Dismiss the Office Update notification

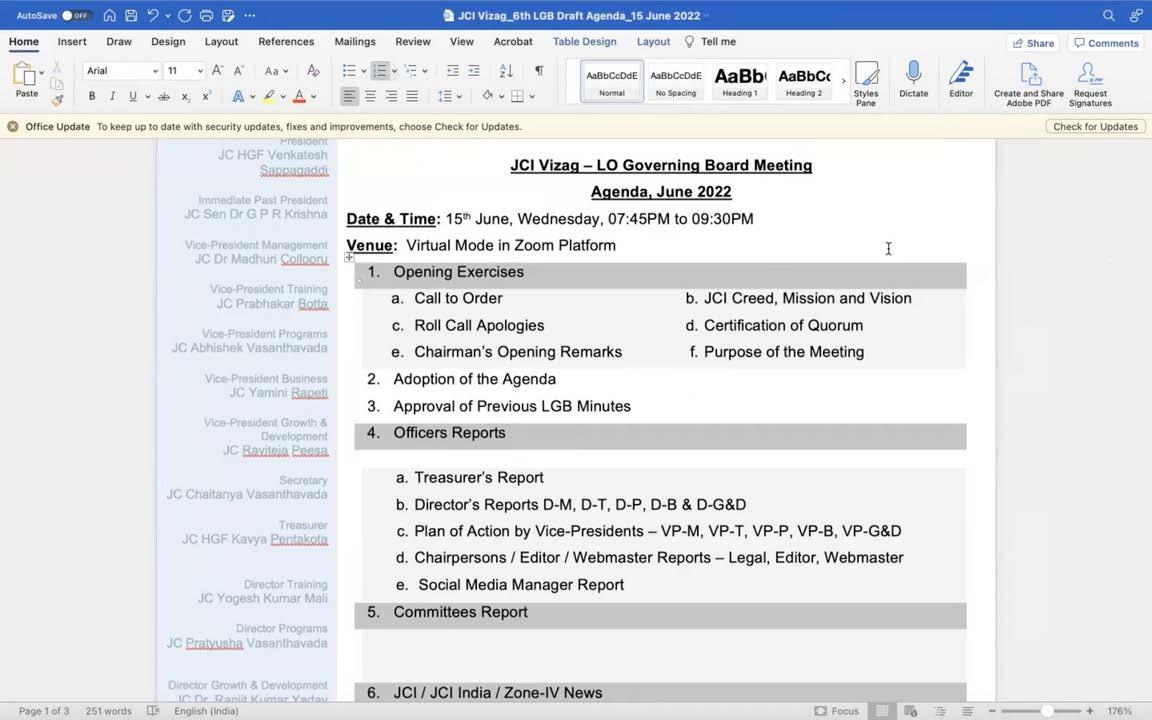pyautogui.click(x=12, y=126)
